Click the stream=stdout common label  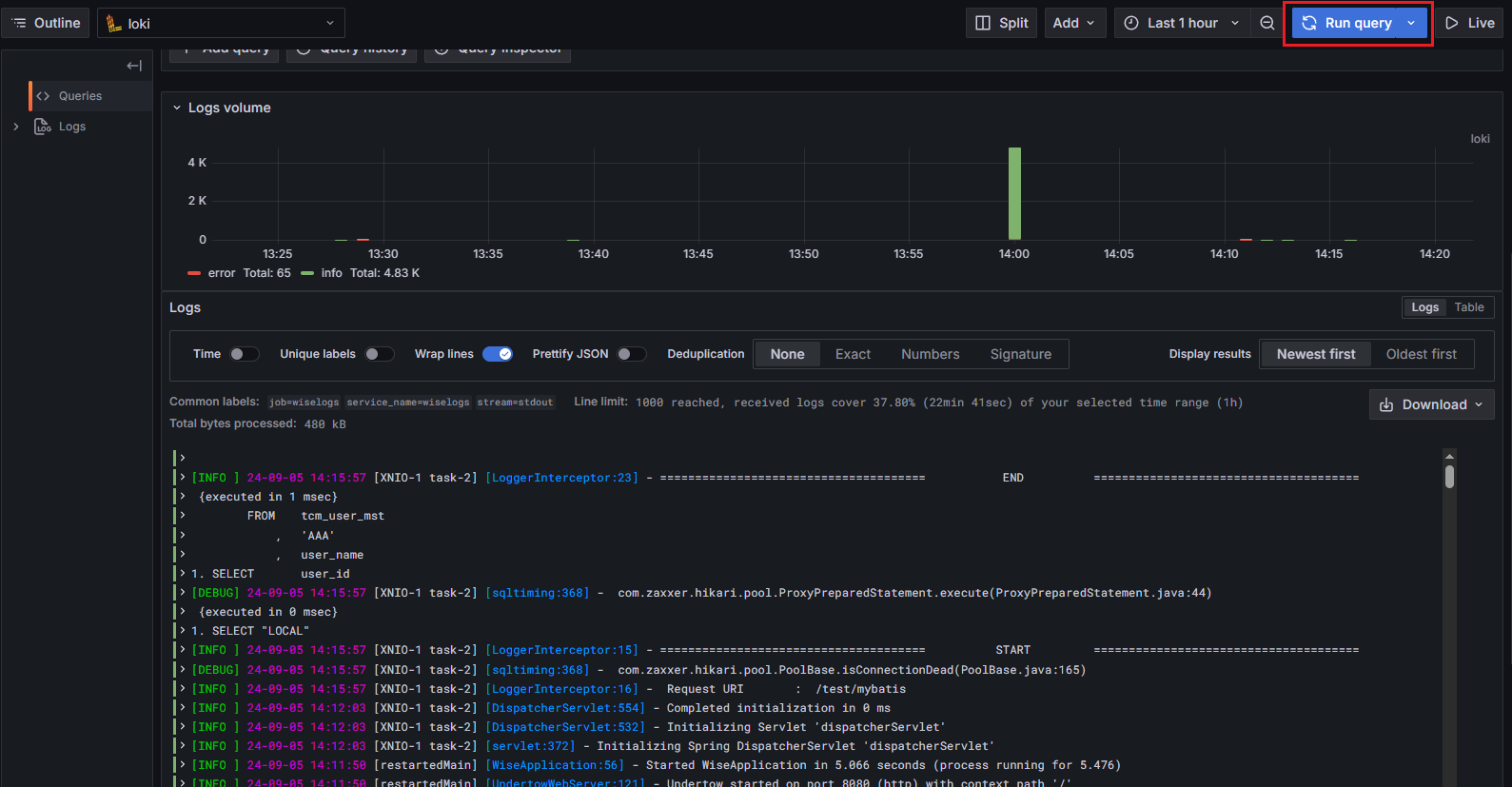[x=515, y=403]
